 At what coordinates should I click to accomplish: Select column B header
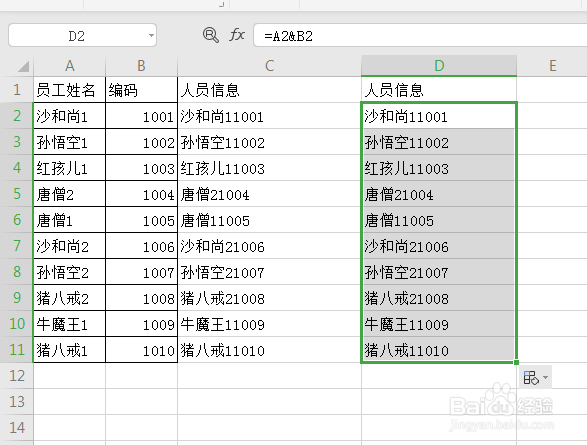[x=142, y=66]
